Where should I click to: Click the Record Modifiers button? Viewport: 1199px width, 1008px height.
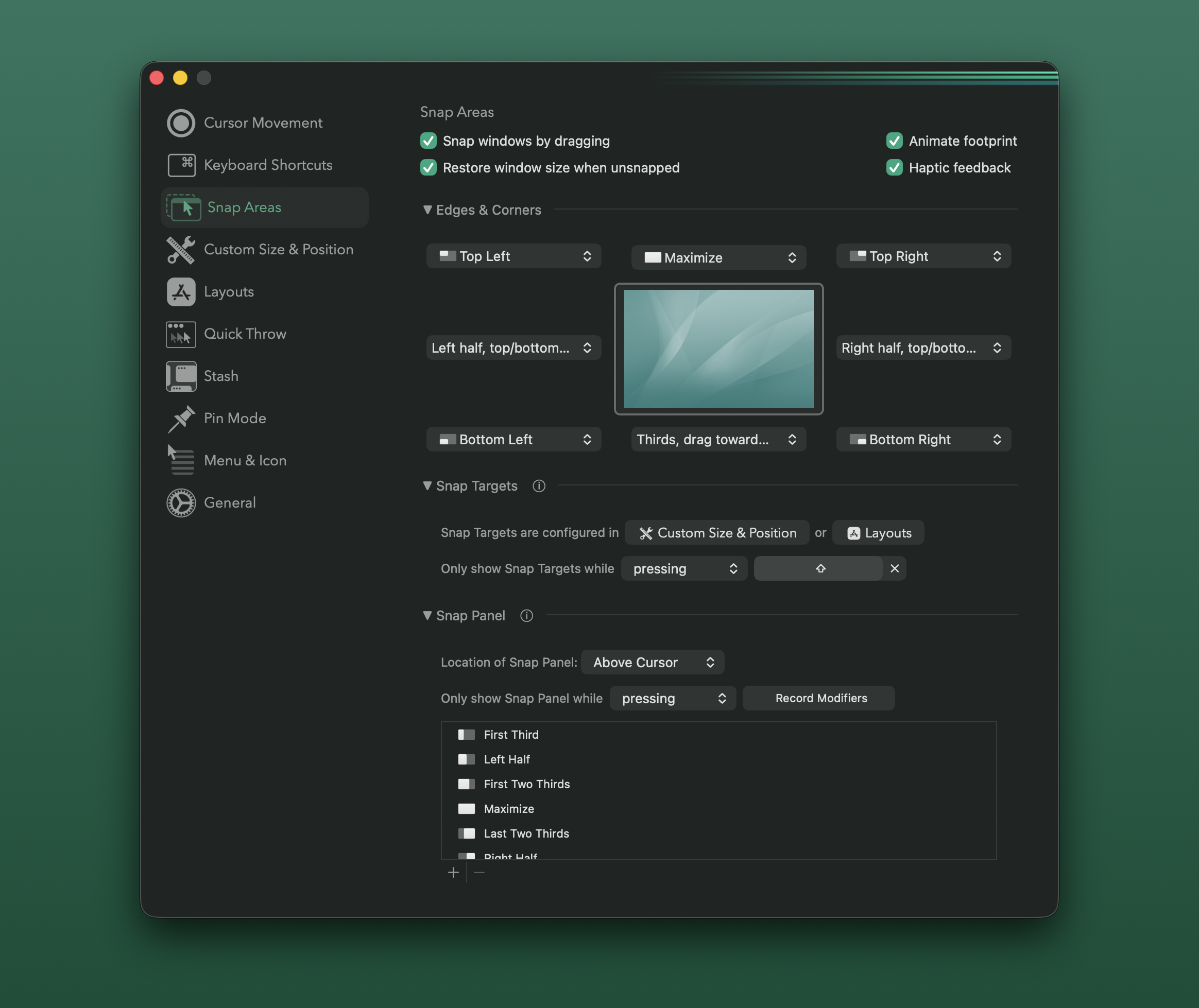pos(818,698)
